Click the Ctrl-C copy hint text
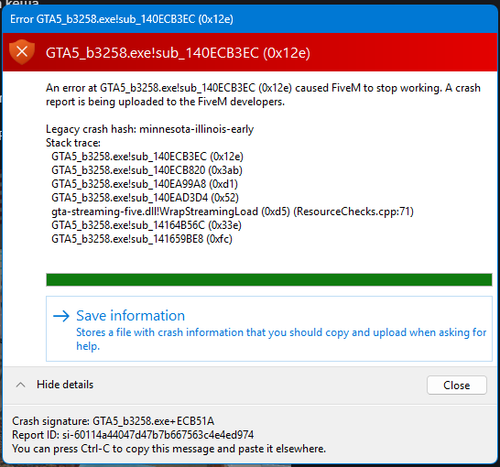Image resolution: width=500 pixels, height=467 pixels. (169, 449)
